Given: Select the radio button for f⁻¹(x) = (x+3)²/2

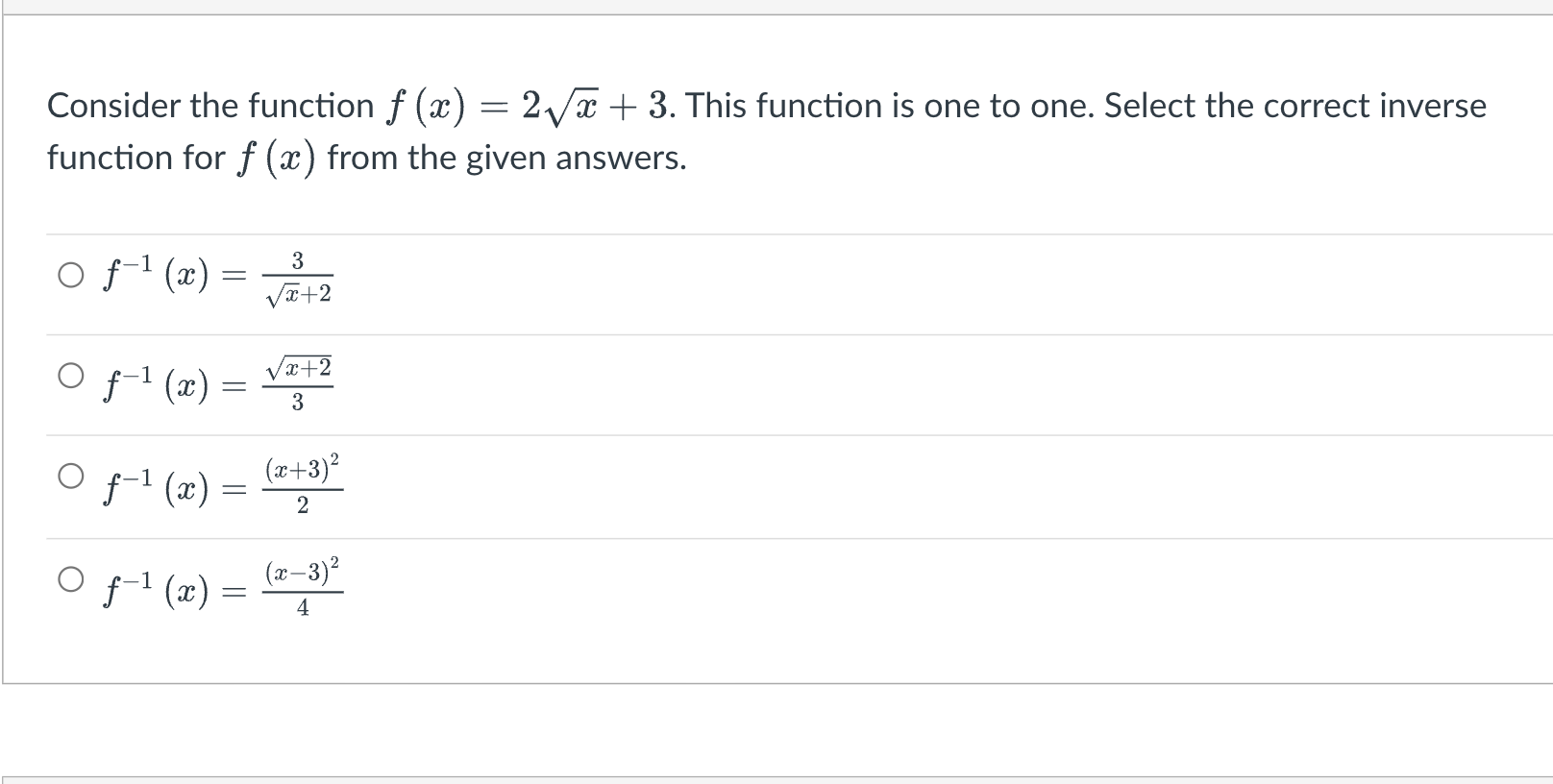Looking at the screenshot, I should (69, 474).
